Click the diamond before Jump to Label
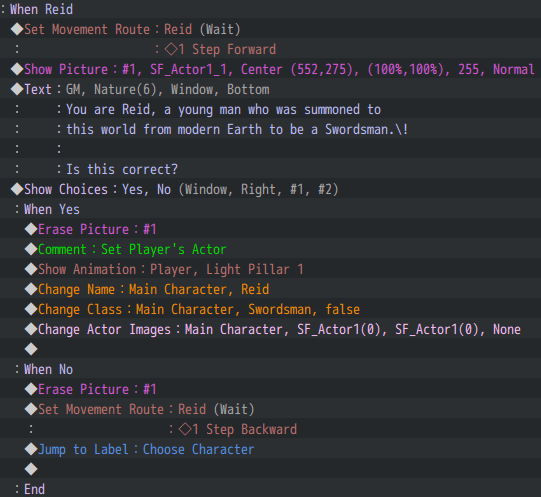 31,449
